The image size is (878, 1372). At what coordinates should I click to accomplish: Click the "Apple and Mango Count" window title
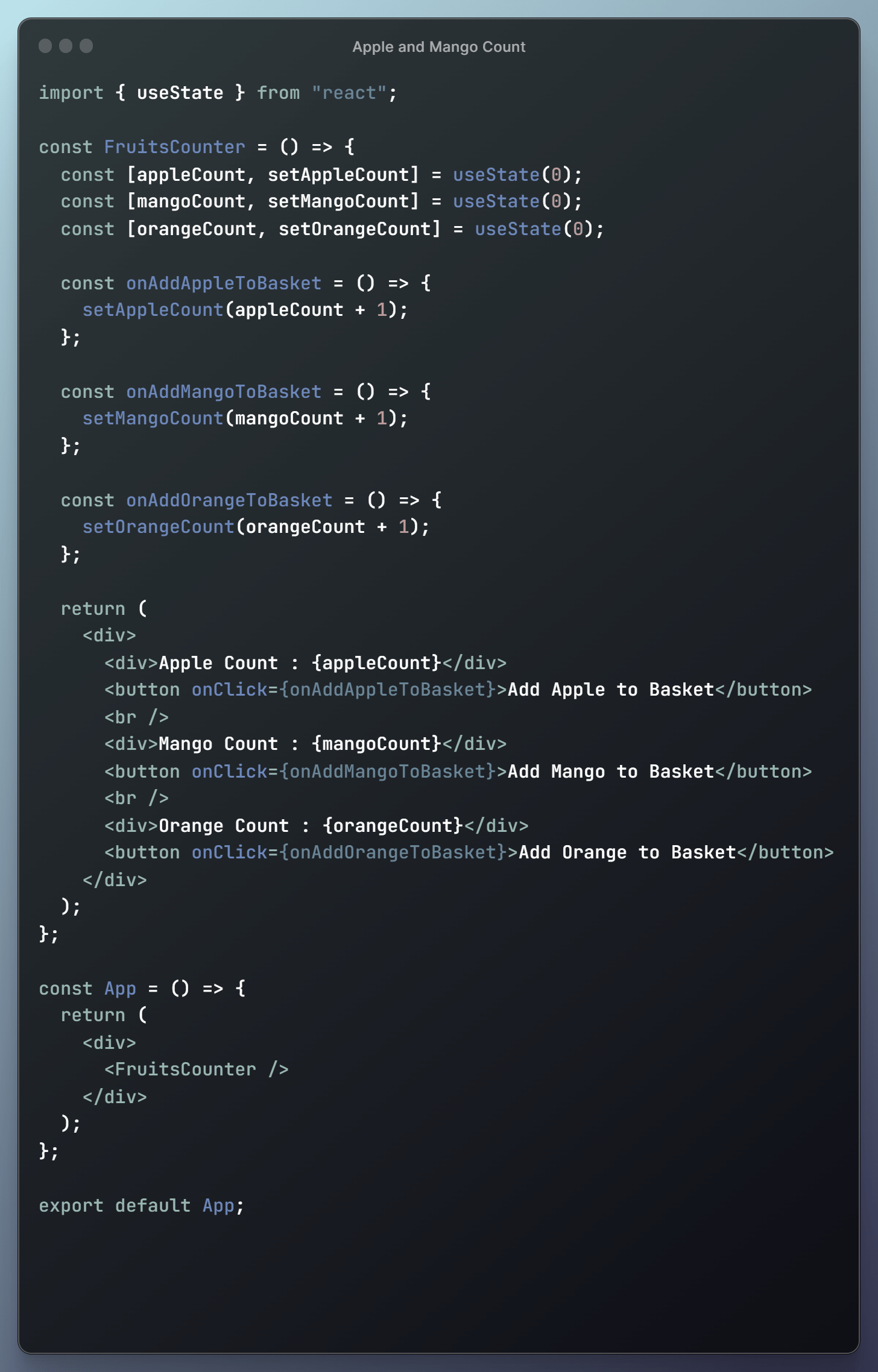(x=438, y=47)
